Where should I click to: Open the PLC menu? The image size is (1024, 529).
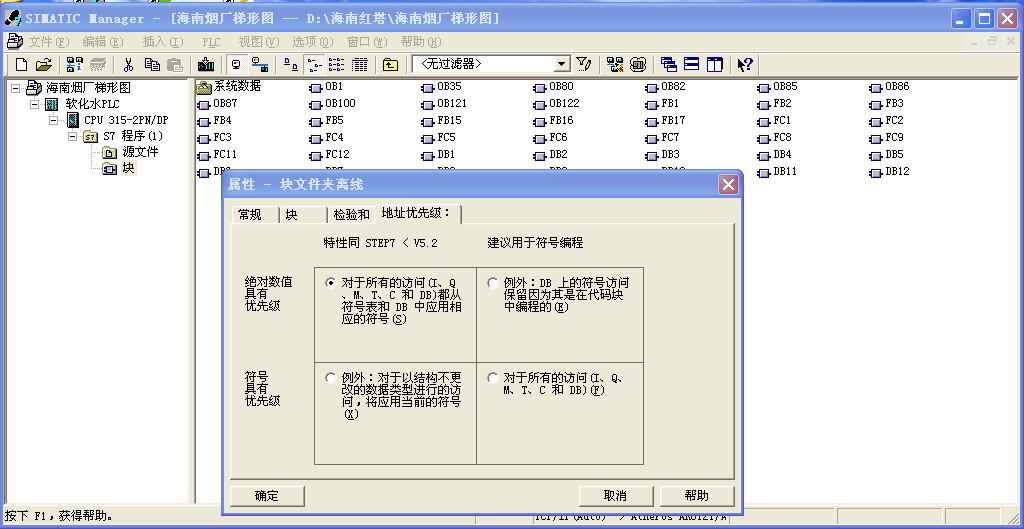211,42
